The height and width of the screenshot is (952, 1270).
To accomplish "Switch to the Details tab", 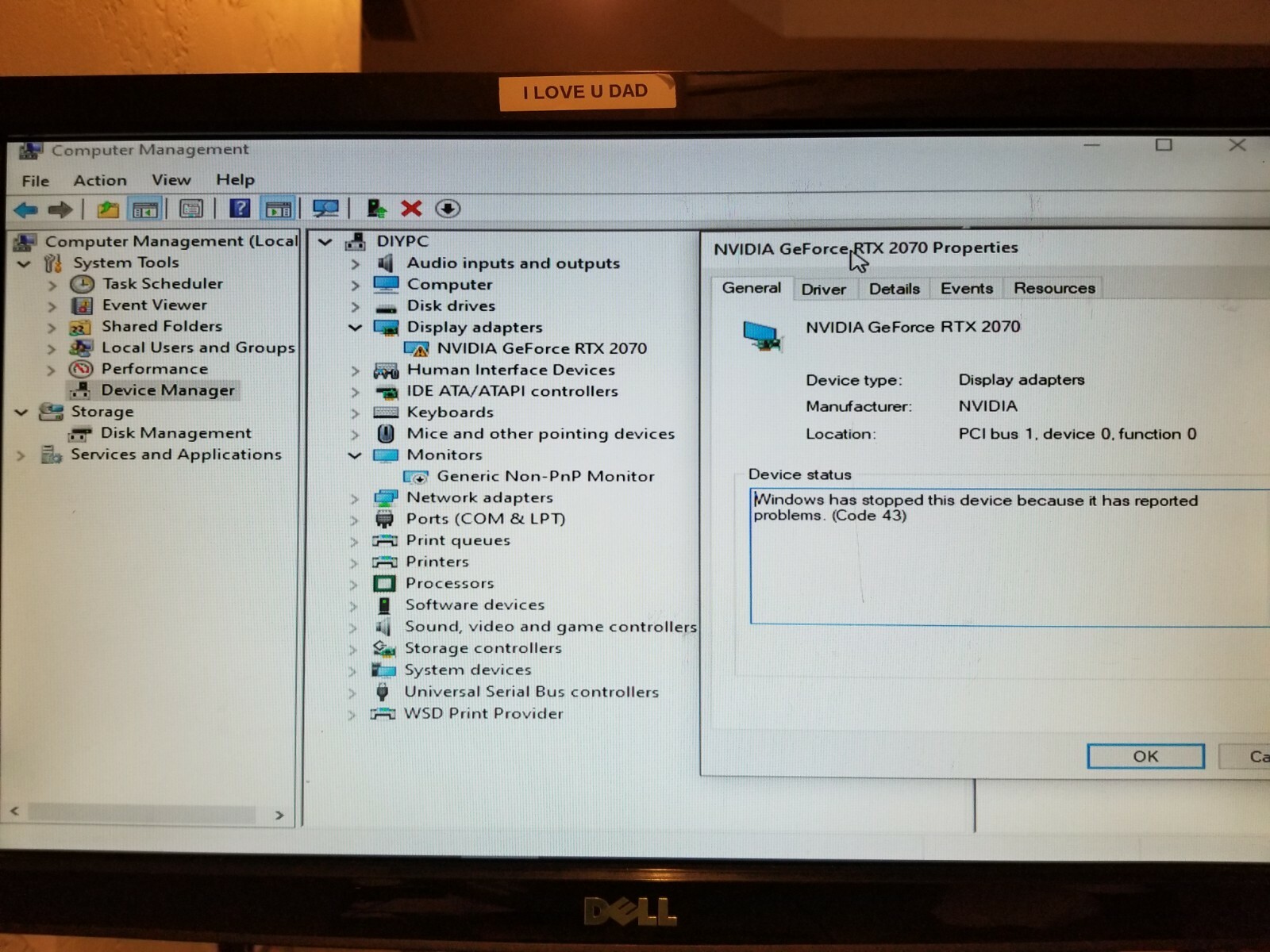I will [895, 289].
